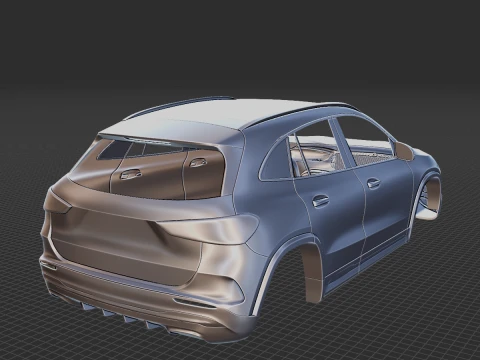The width and height of the screenshot is (480, 360).
Task: Select the car's front door handle
Action: coord(374,183)
